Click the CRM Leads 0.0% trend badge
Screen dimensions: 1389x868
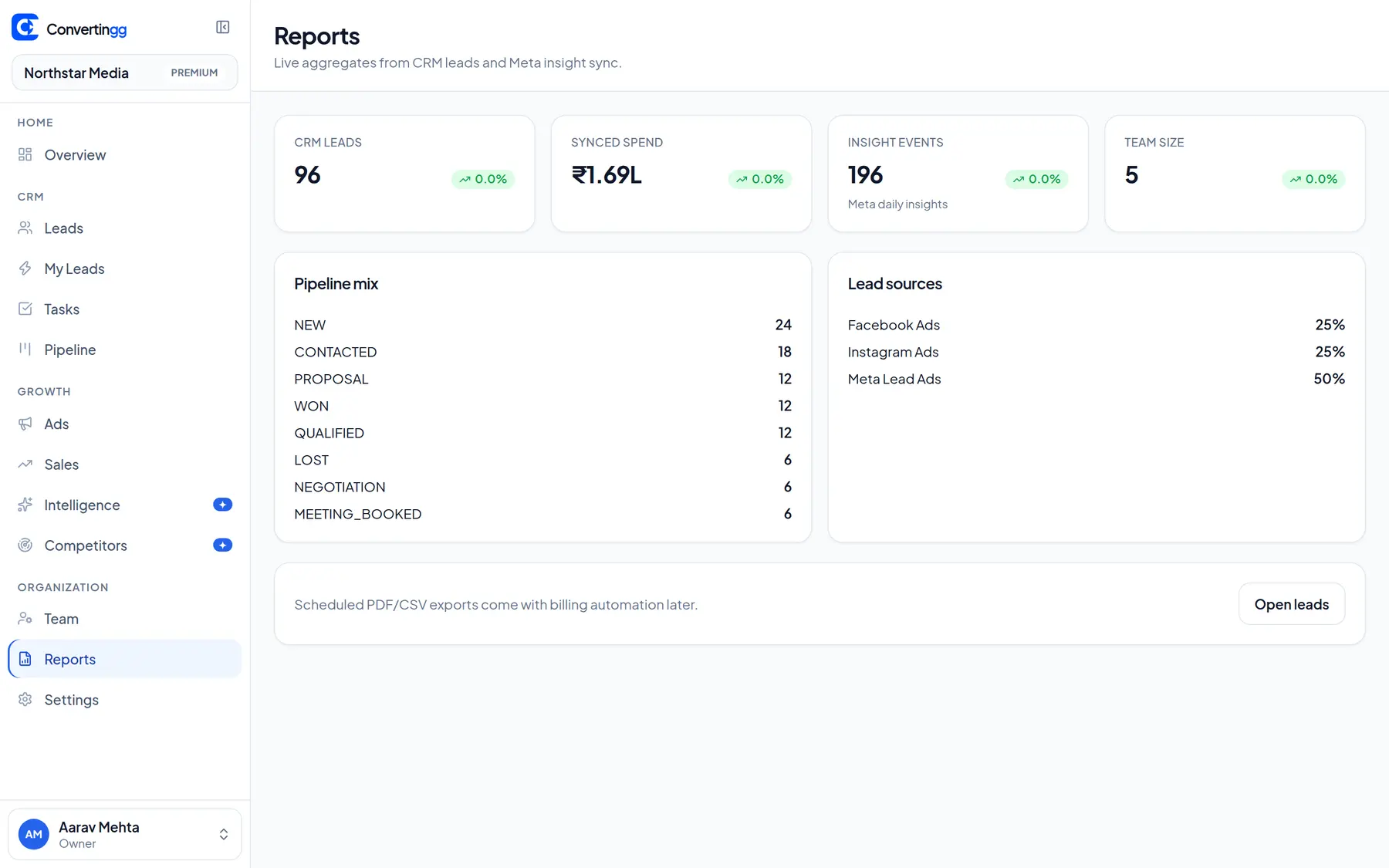pyautogui.click(x=483, y=179)
